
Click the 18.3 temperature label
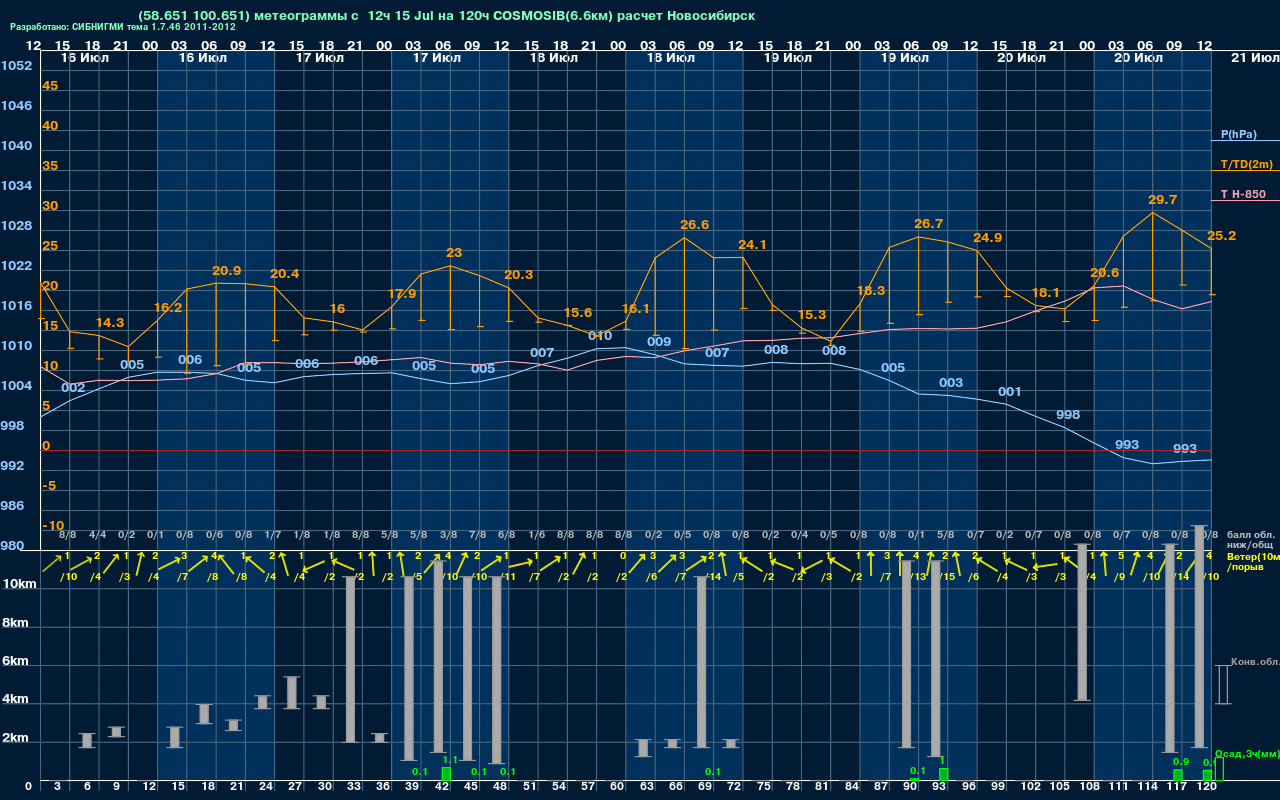pyautogui.click(x=871, y=291)
